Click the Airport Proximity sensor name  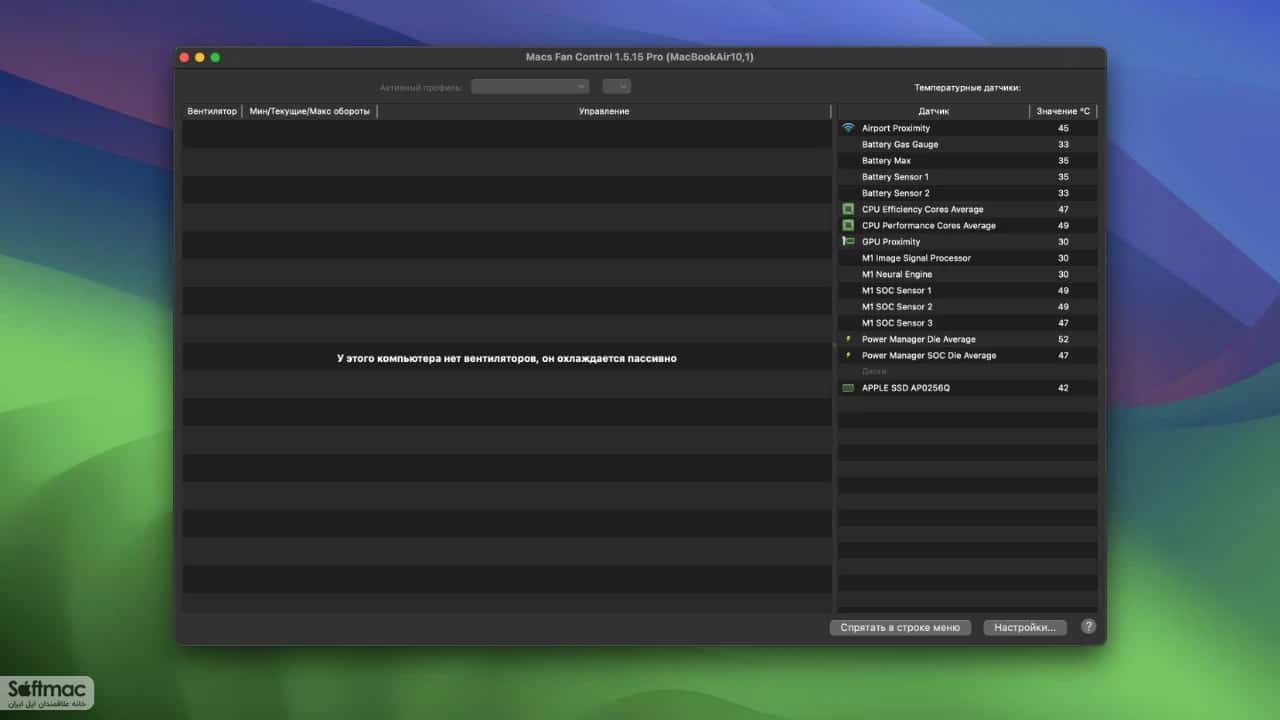(x=896, y=128)
